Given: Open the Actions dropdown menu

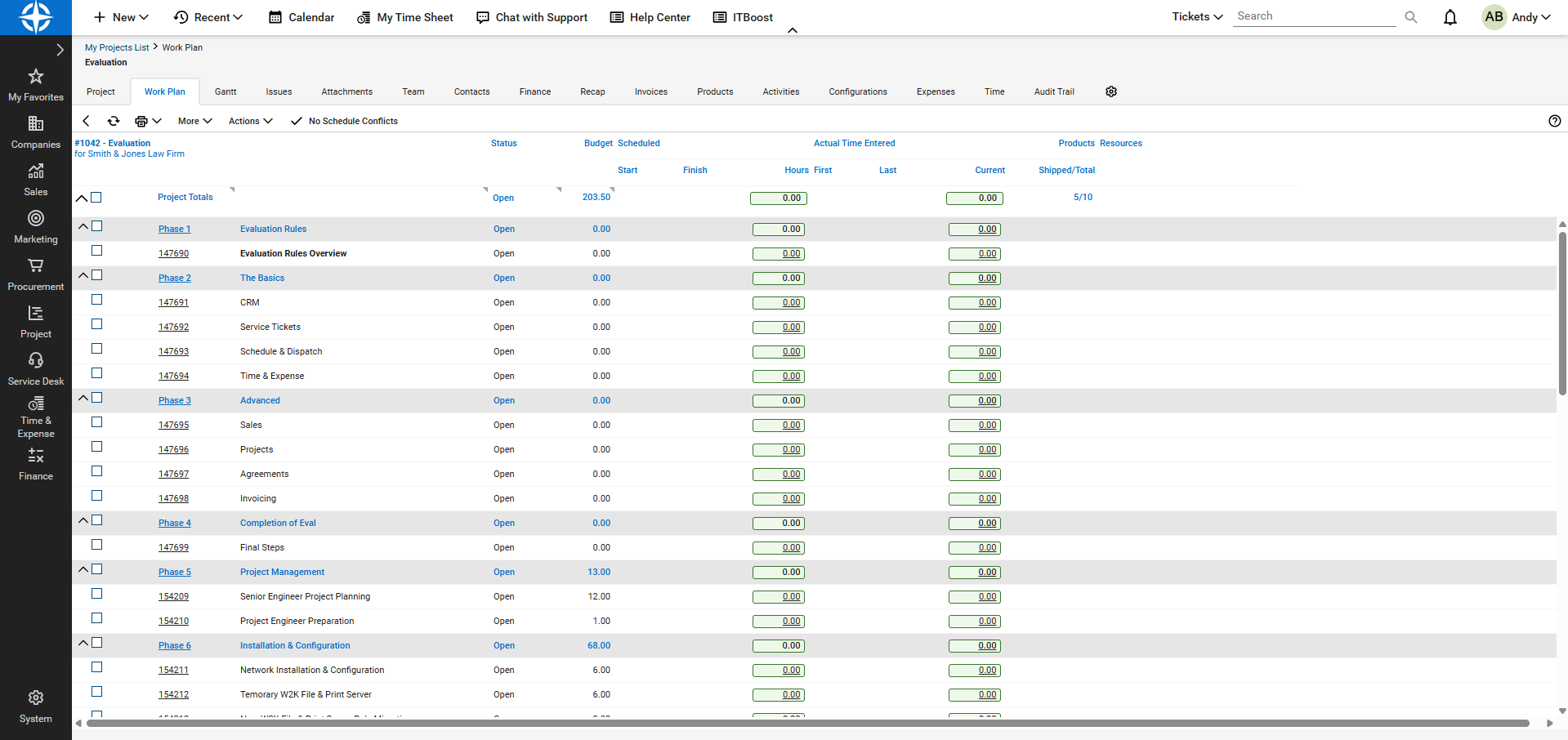Looking at the screenshot, I should click(x=250, y=121).
